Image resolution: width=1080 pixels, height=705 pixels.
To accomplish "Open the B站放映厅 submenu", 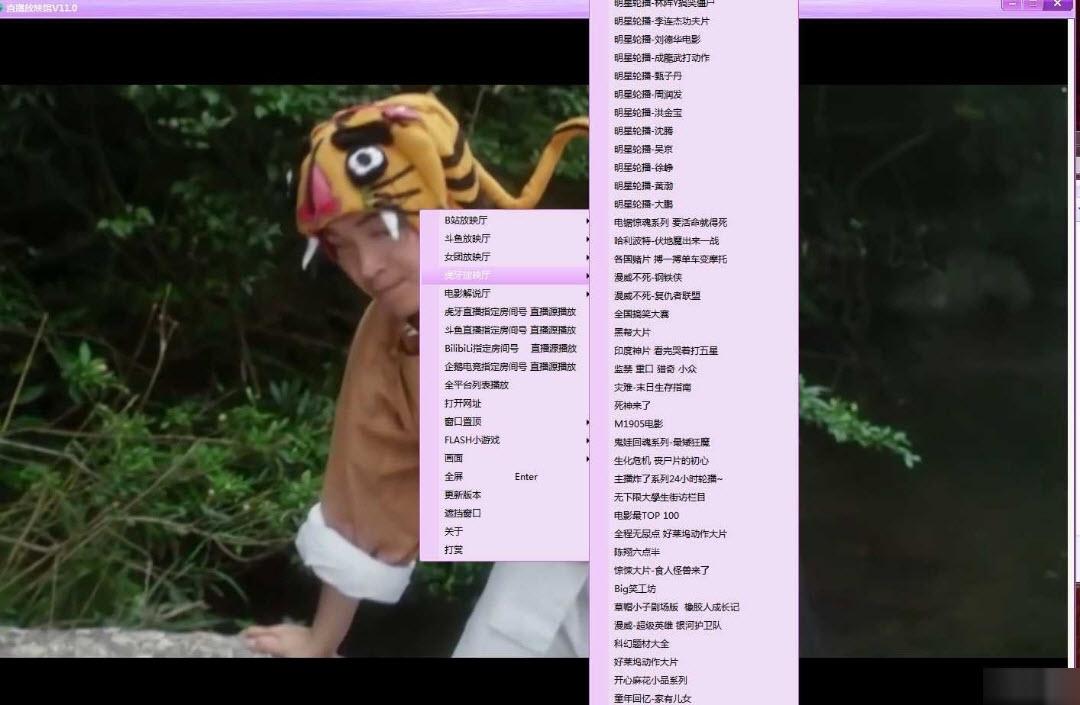I will pyautogui.click(x=505, y=220).
